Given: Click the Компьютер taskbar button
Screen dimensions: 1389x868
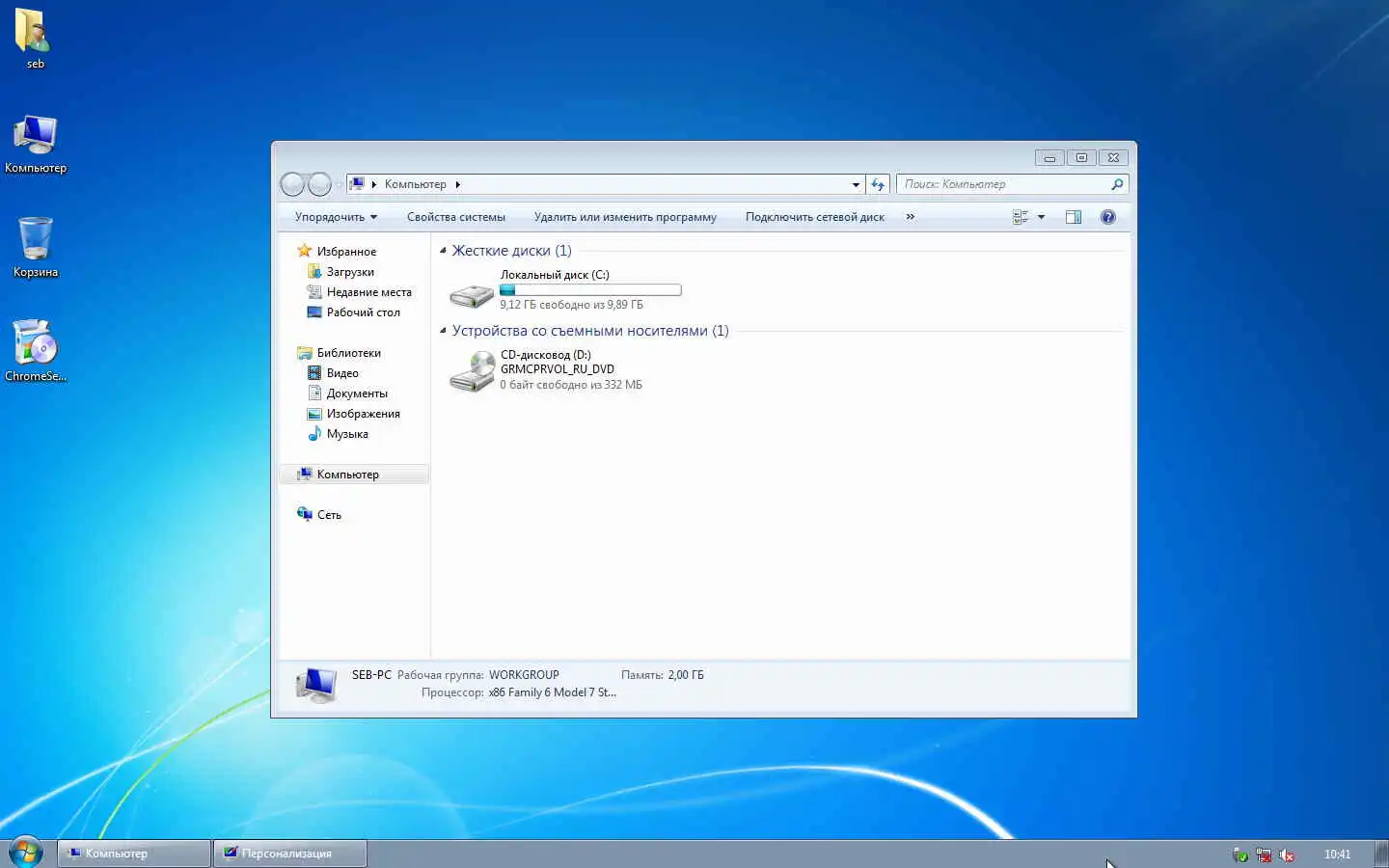Looking at the screenshot, I should pos(134,854).
